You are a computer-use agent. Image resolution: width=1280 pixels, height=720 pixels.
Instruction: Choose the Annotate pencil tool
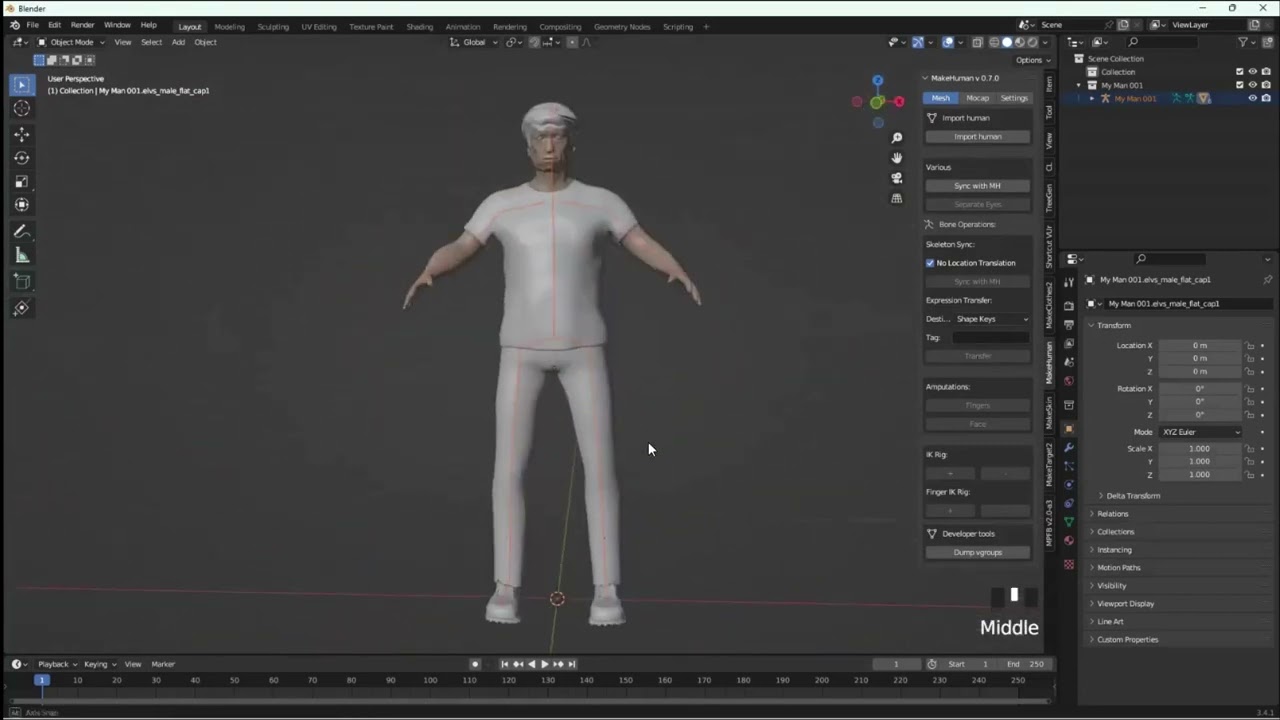coord(21,231)
